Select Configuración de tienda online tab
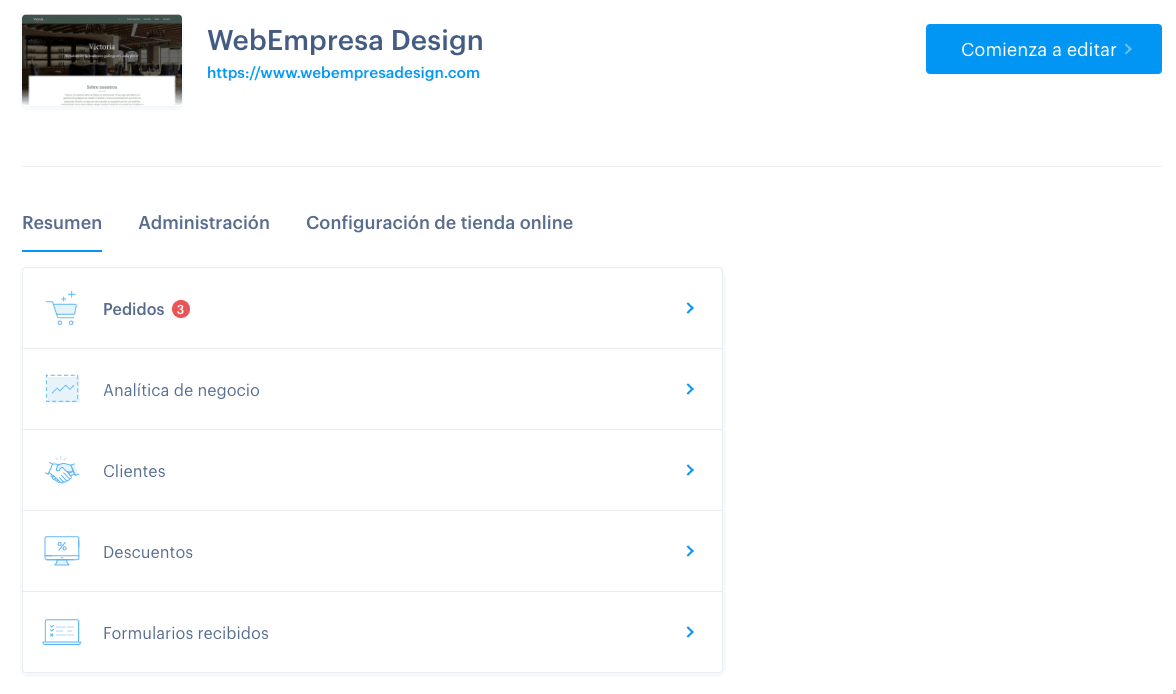This screenshot has height=694, width=1176. coord(440,223)
